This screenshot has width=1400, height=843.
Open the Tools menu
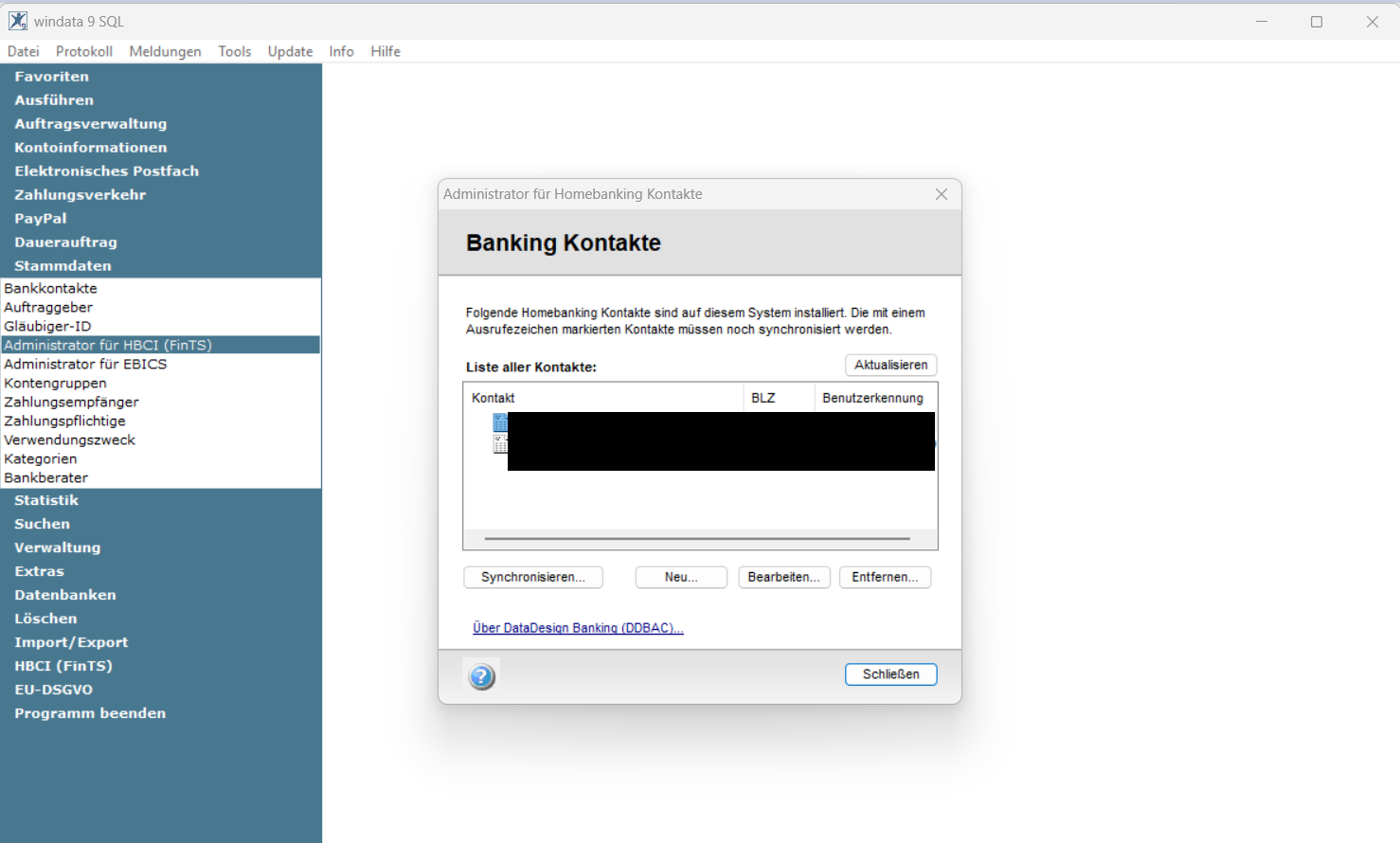pyautogui.click(x=235, y=51)
